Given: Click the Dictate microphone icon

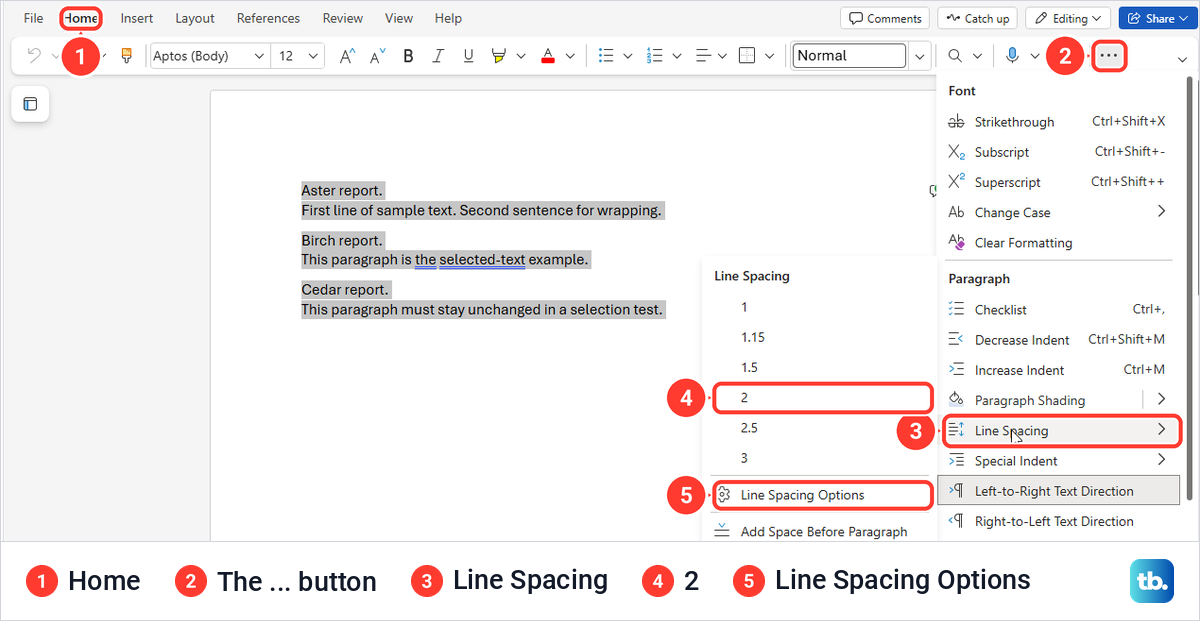Looking at the screenshot, I should [x=1012, y=56].
